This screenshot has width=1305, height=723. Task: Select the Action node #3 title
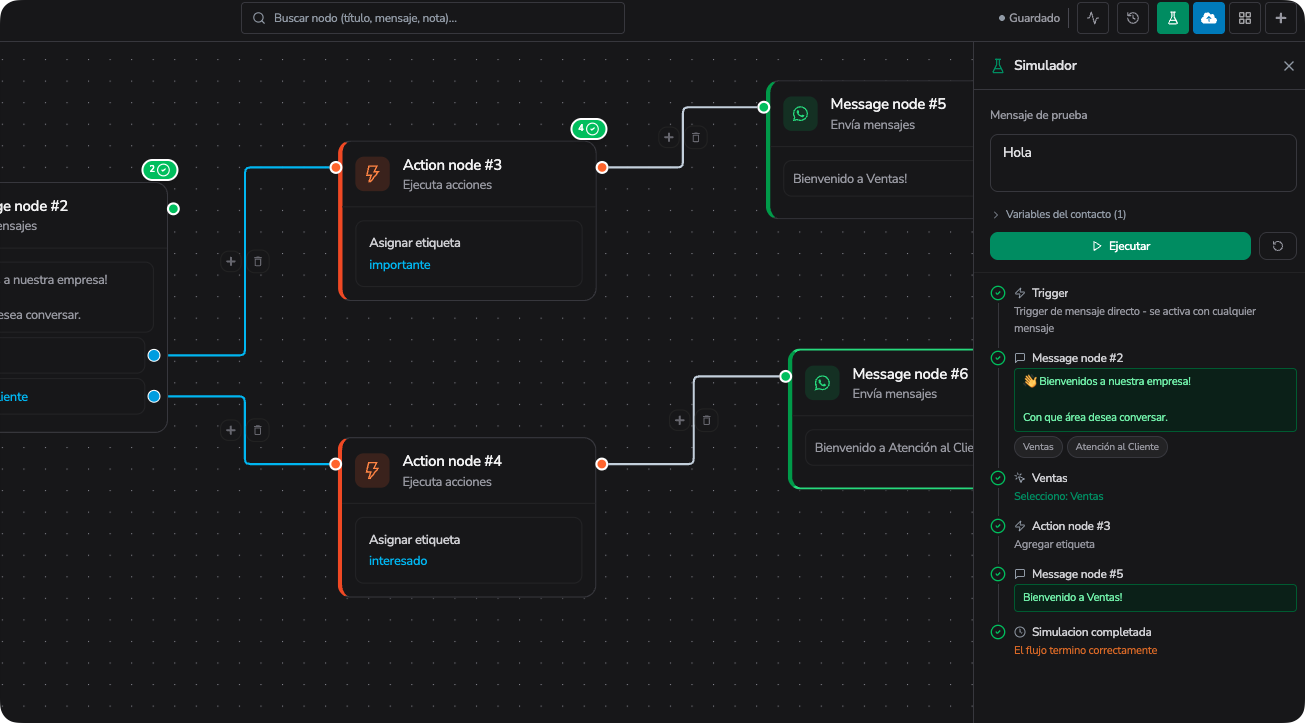coord(452,165)
